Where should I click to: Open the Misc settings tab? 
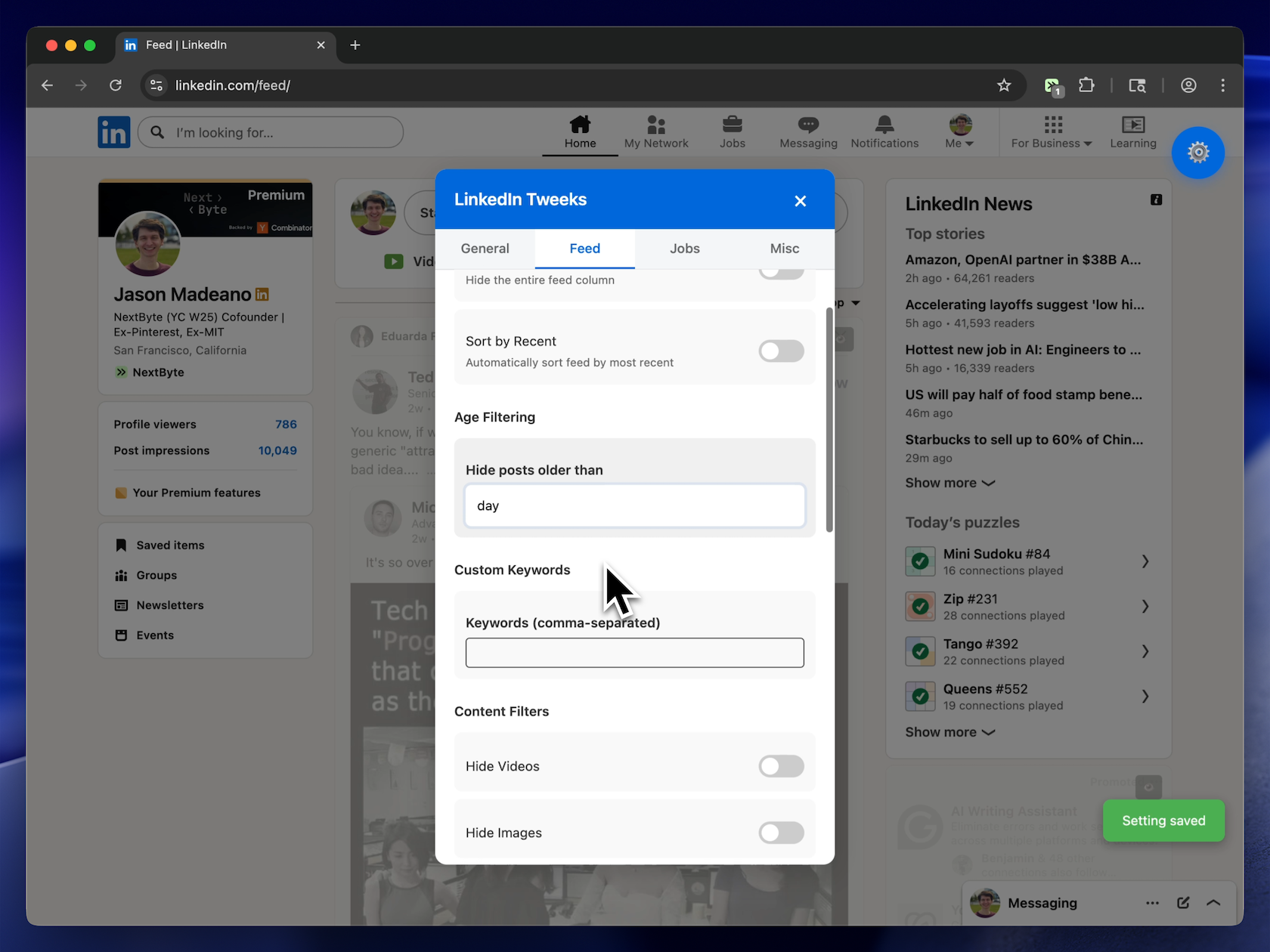(x=784, y=249)
